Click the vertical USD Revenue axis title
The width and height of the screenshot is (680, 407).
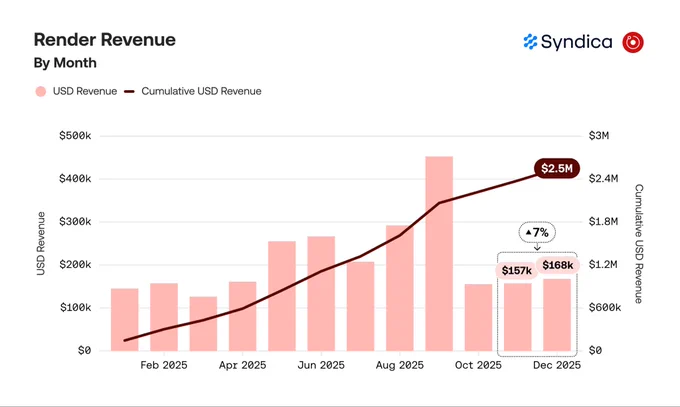pos(41,243)
